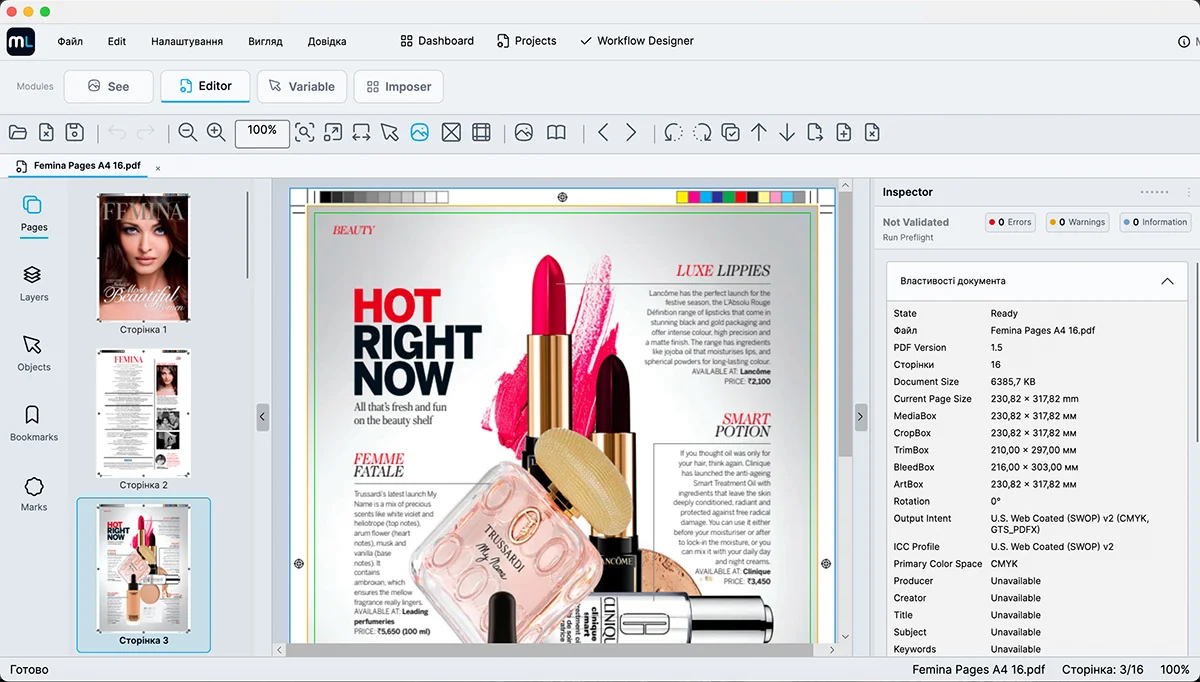Click the zoom percentage field showing 100%
The height and width of the screenshot is (682, 1200).
(x=262, y=133)
